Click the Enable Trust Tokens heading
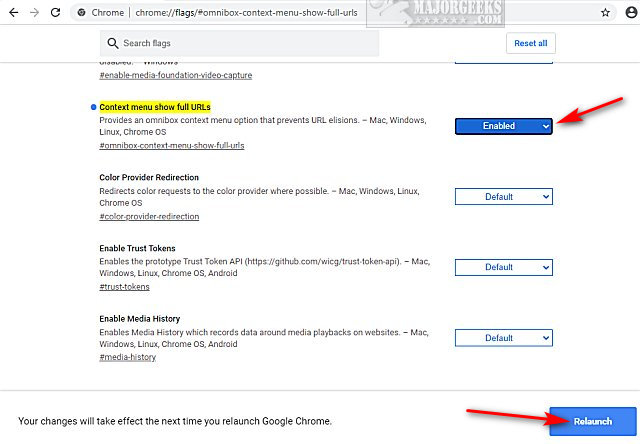The height and width of the screenshot is (444, 640). [137, 248]
